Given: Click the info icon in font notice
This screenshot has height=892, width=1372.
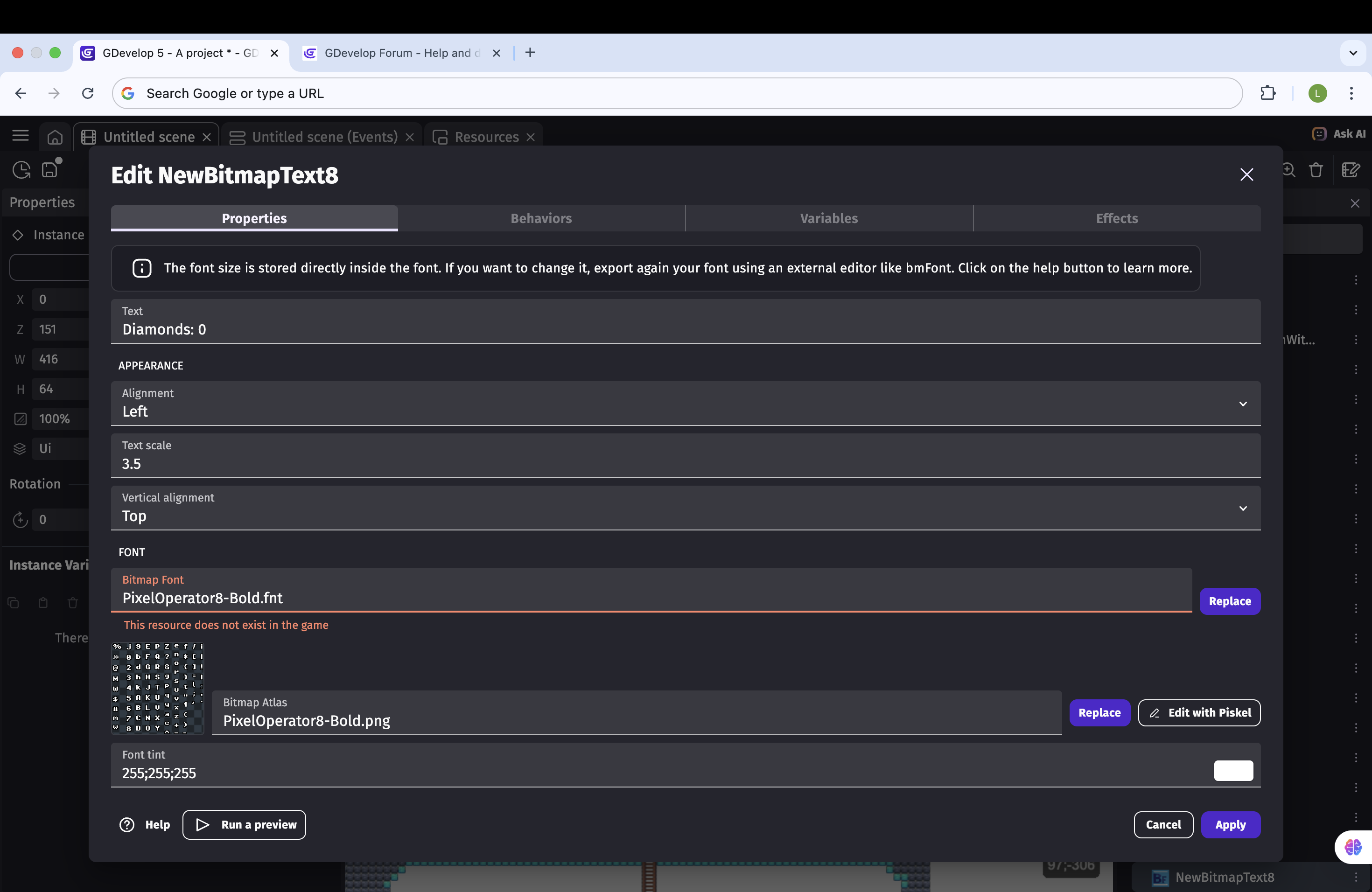Looking at the screenshot, I should tap(142, 268).
